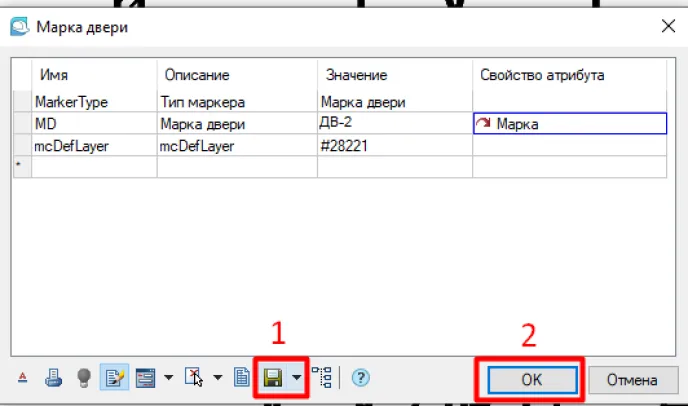This screenshot has width=688, height=406.
Task: Click the tree structure icon
Action: click(x=323, y=377)
